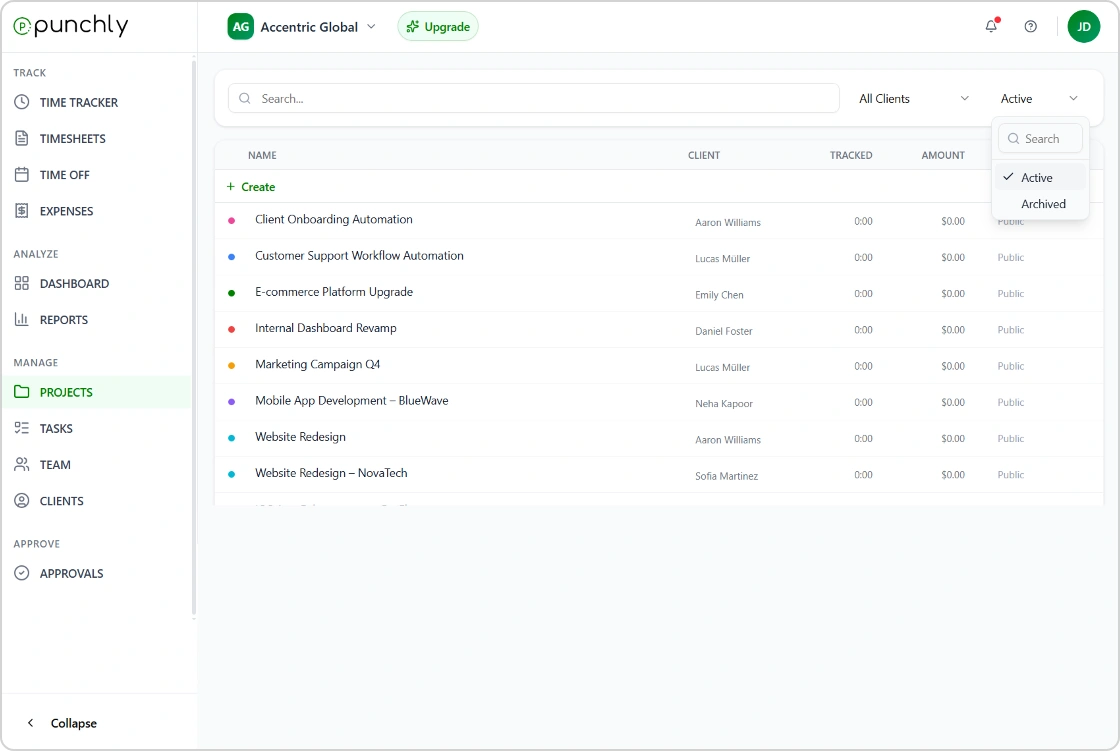This screenshot has width=1120, height=751.
Task: Click the Time Off calendar icon
Action: point(22,175)
